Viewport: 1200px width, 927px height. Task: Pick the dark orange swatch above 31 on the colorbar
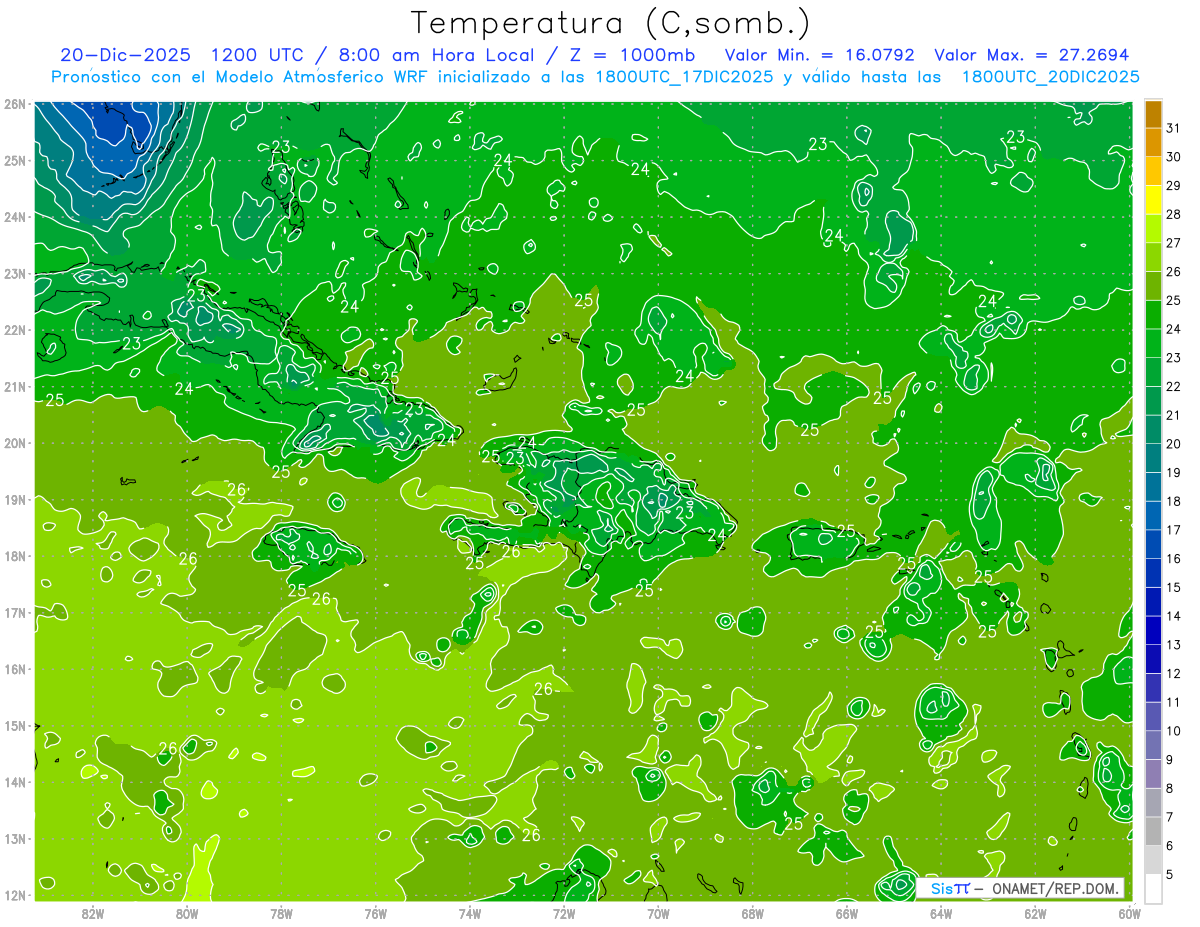[x=1154, y=114]
